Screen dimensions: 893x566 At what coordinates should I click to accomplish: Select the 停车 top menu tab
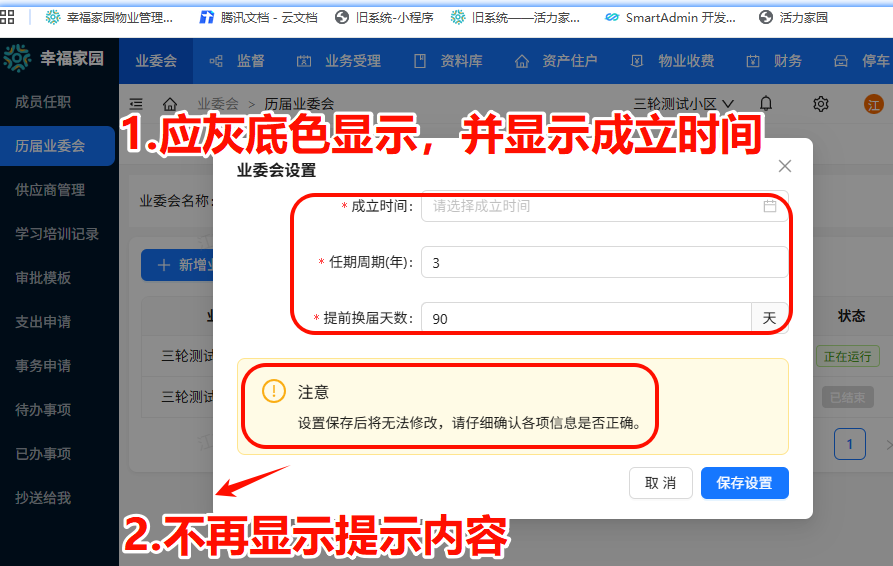pos(862,61)
